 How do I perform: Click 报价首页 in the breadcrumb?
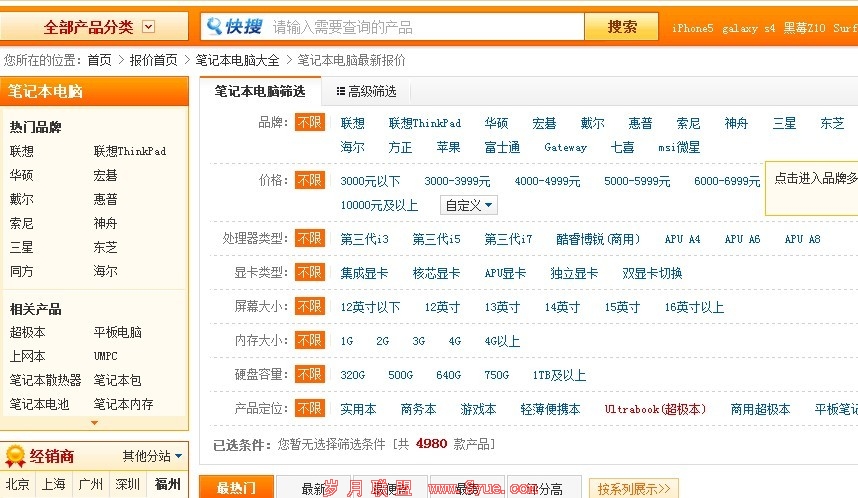[153, 60]
